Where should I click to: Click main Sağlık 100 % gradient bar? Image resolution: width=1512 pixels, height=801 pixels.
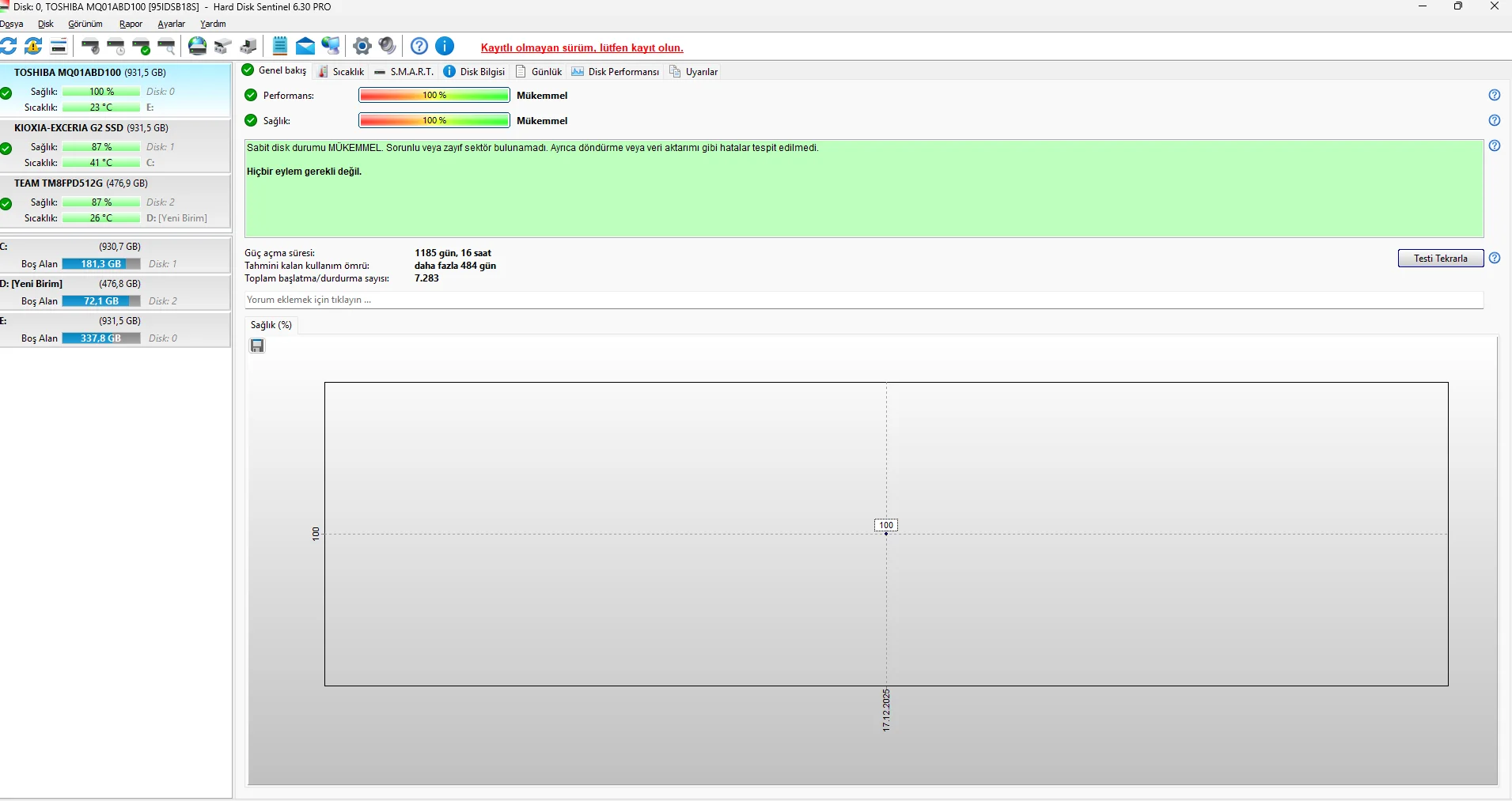coord(434,120)
